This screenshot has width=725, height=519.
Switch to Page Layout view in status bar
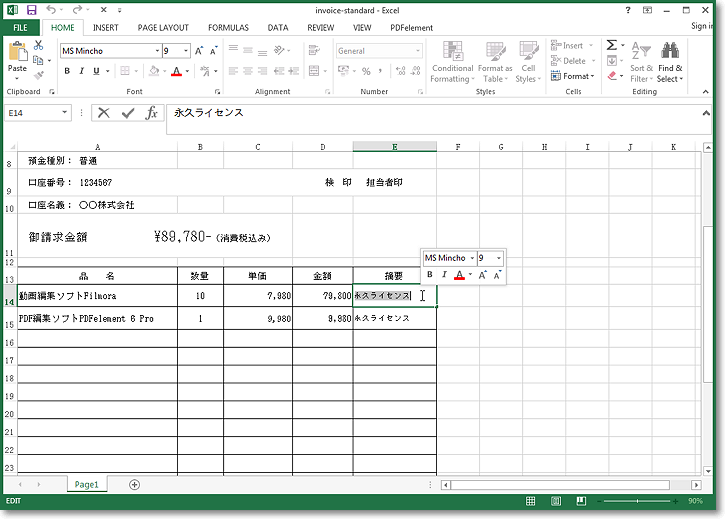pos(556,501)
